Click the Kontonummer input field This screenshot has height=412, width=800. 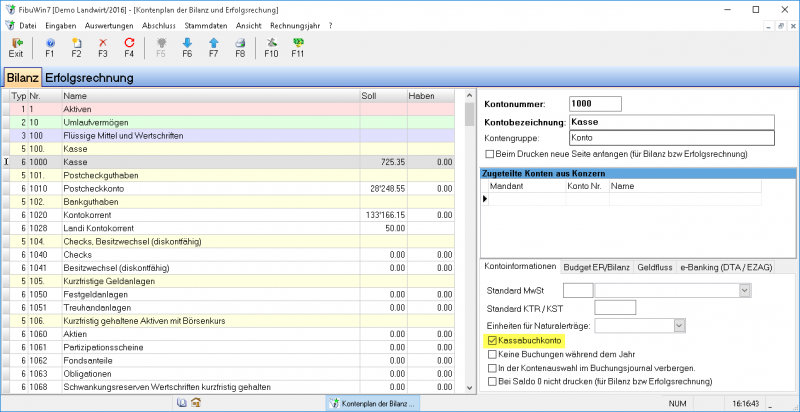click(x=595, y=104)
